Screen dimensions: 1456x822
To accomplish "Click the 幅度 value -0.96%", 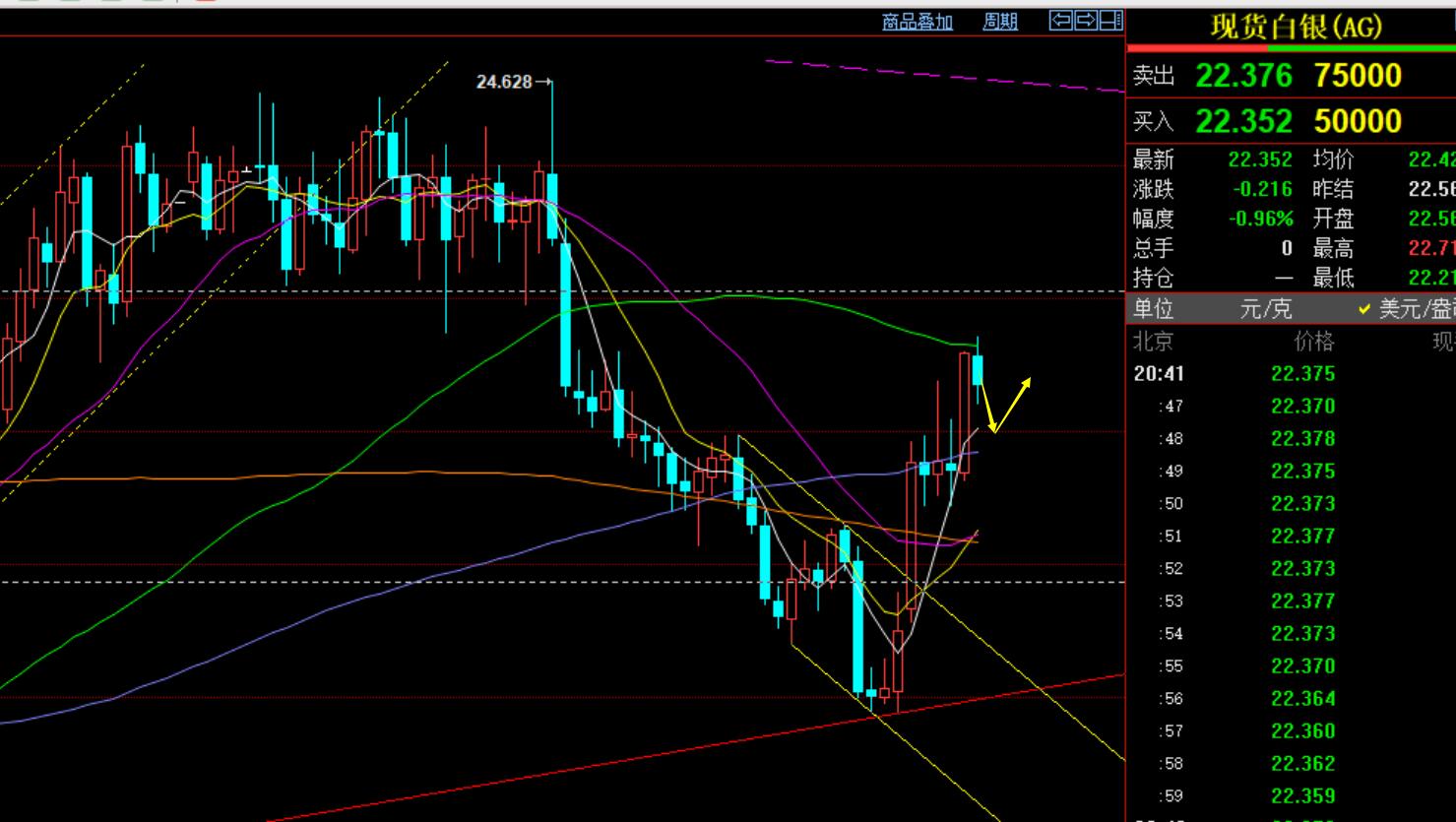I will pos(1260,219).
